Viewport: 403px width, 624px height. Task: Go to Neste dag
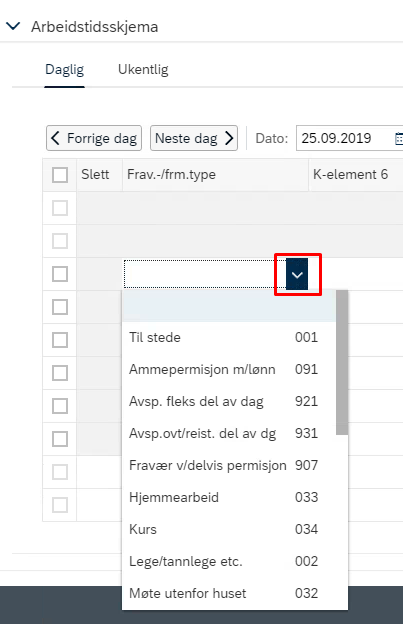click(194, 138)
